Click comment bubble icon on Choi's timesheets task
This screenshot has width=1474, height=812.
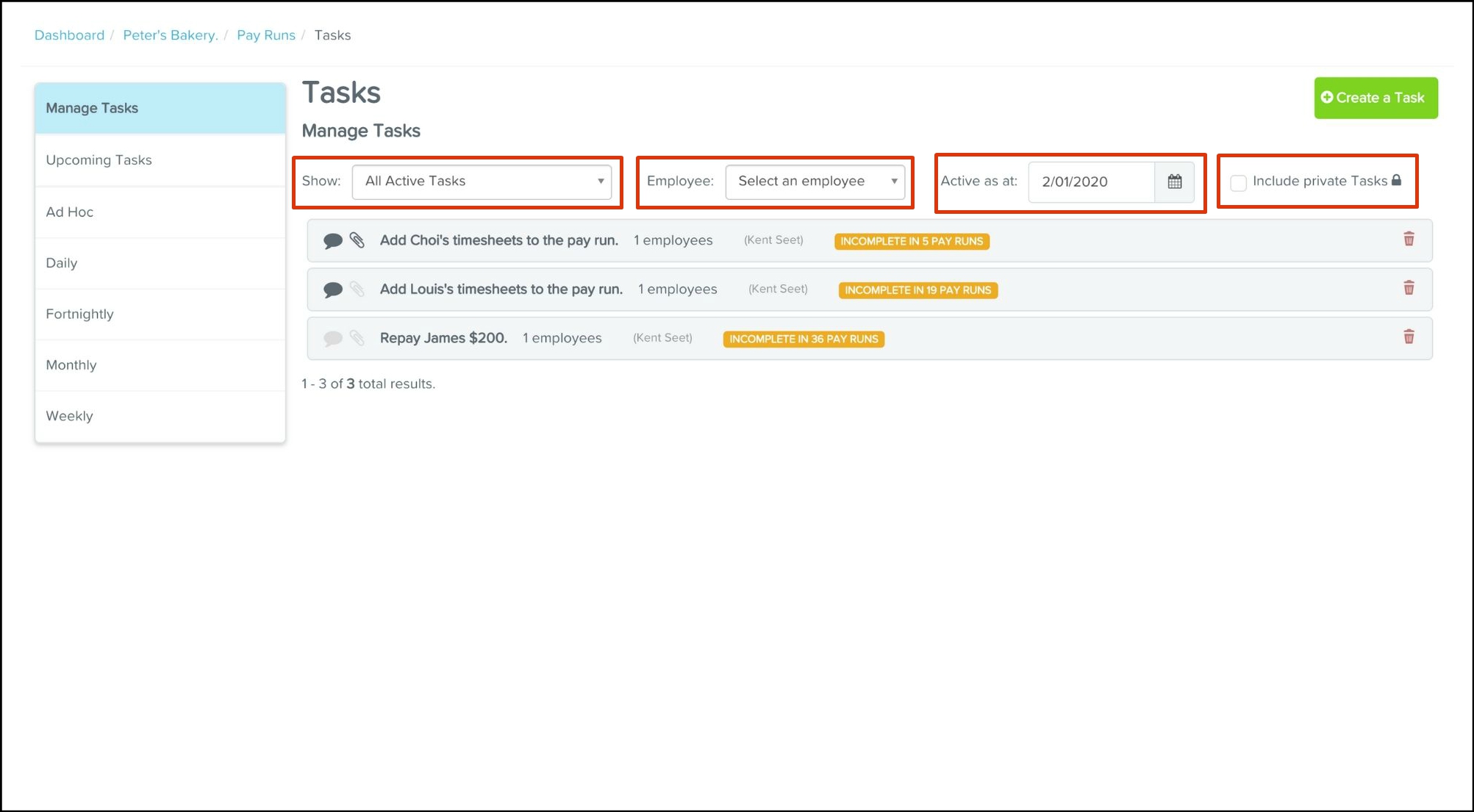click(332, 240)
